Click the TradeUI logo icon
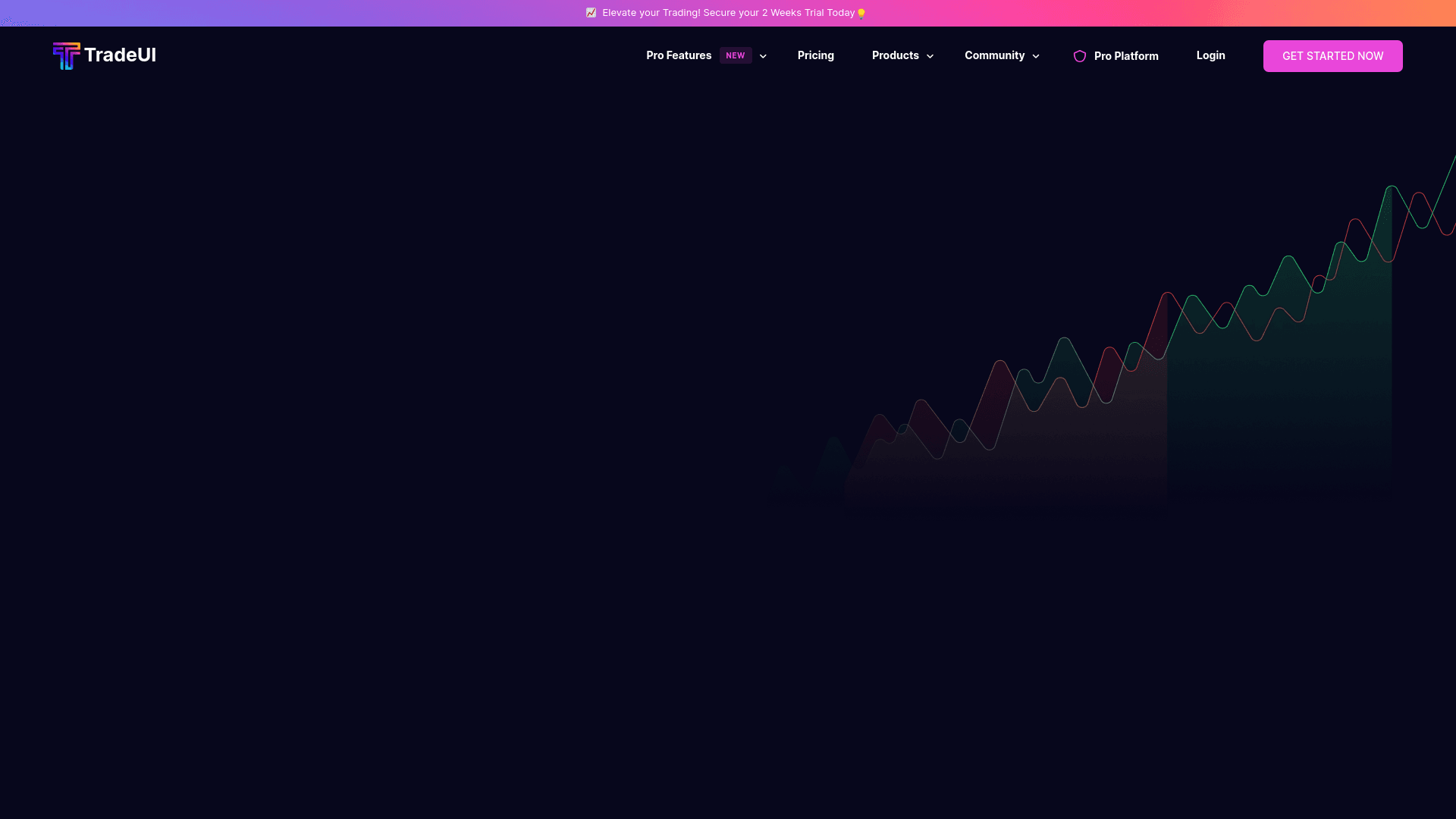This screenshot has height=819, width=1456. (66, 55)
